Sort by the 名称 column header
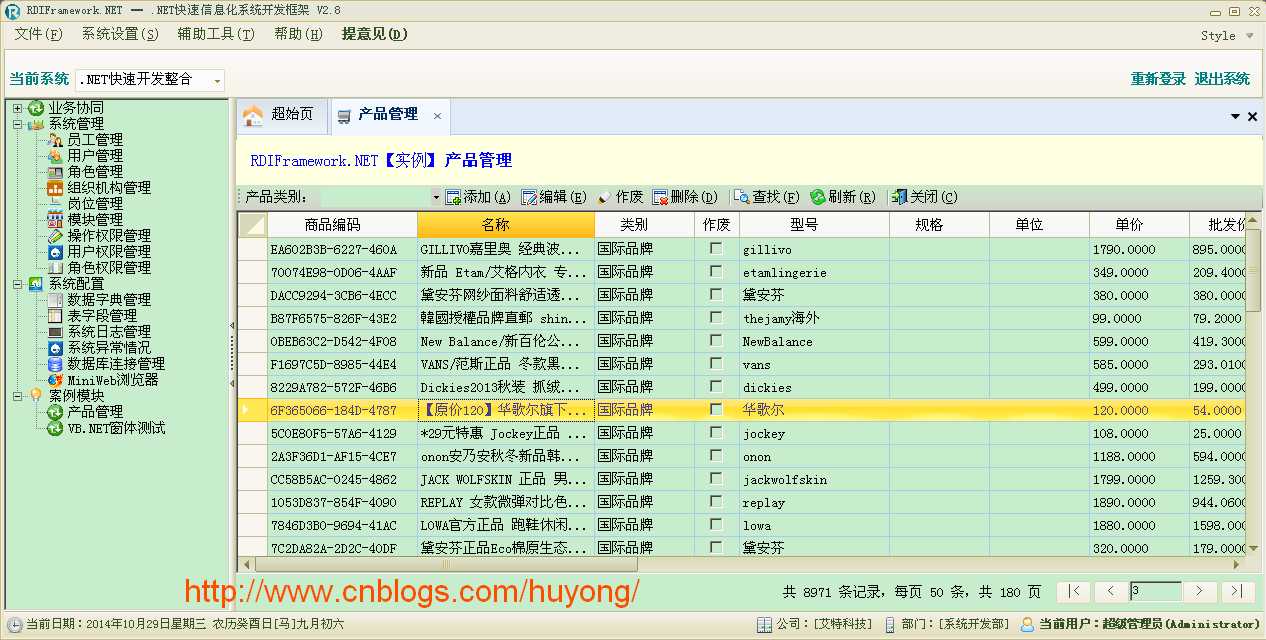This screenshot has height=640, width=1266. point(506,225)
